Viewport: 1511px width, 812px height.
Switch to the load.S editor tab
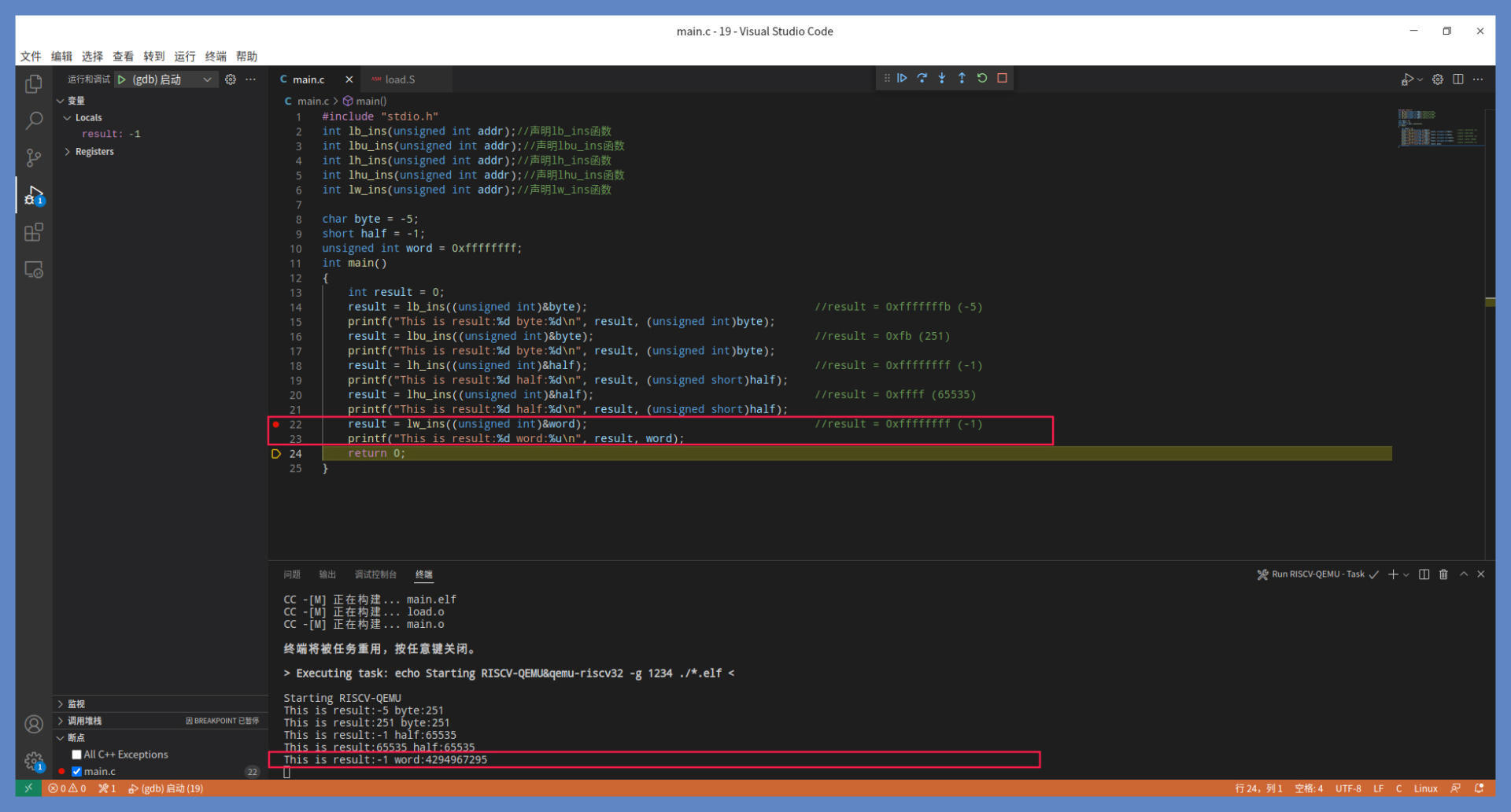[x=400, y=79]
